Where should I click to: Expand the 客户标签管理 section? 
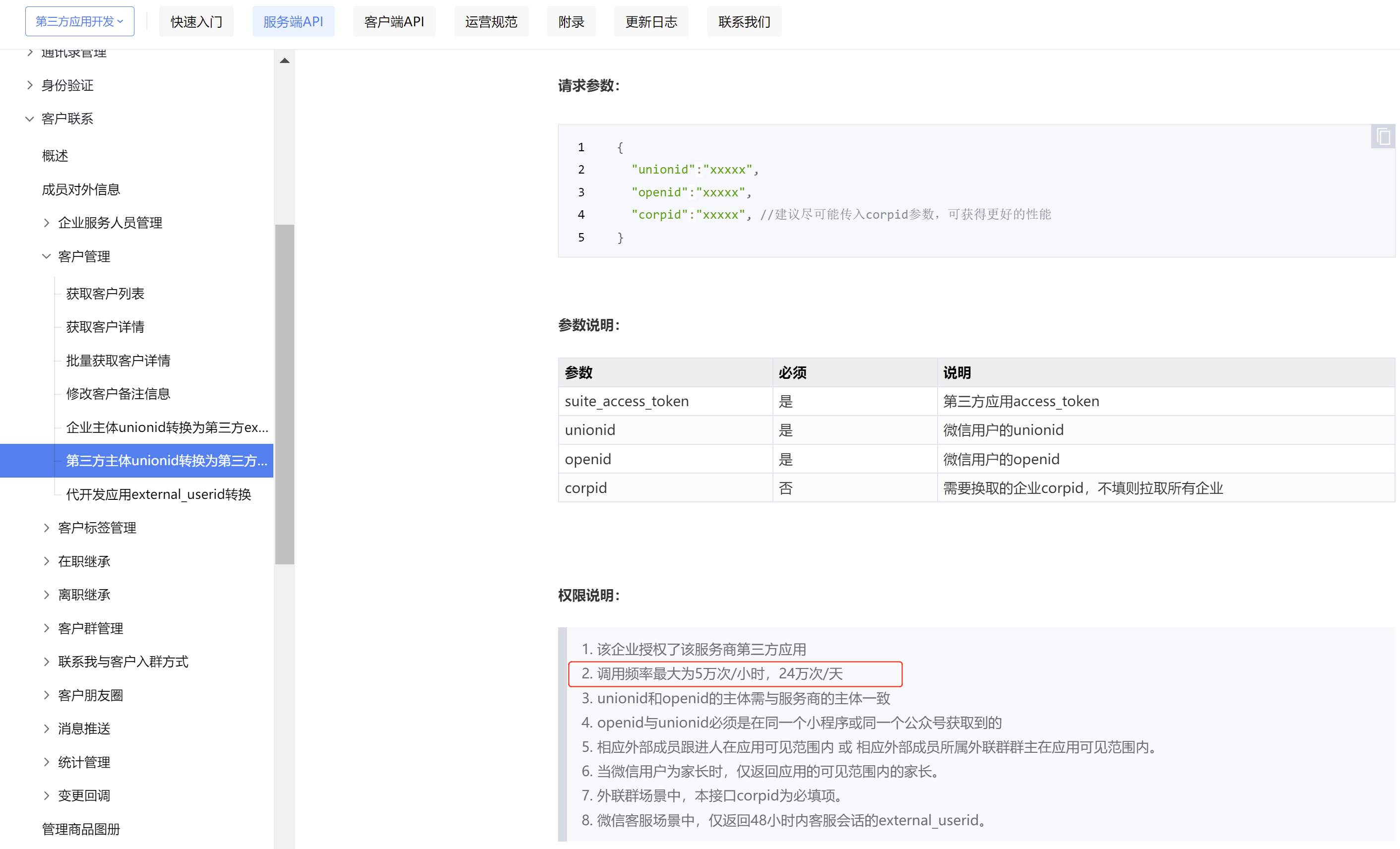[47, 528]
